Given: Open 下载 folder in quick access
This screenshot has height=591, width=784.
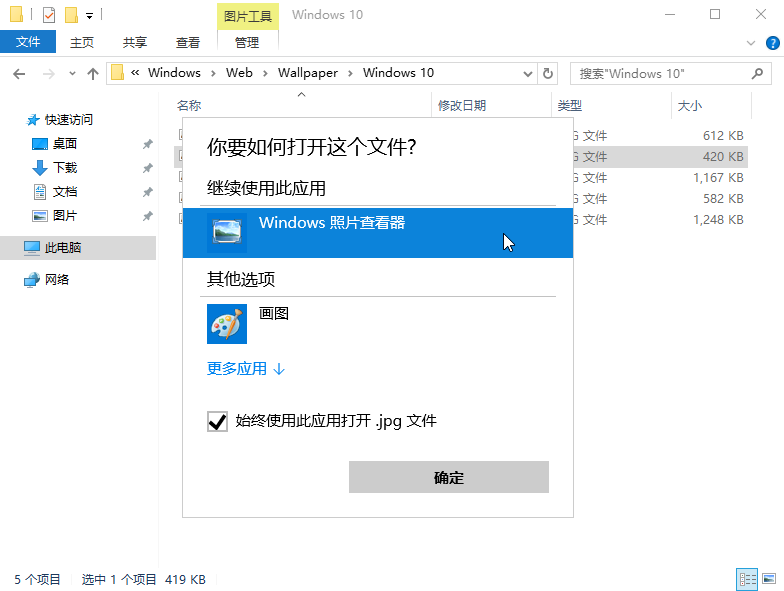Looking at the screenshot, I should [65, 168].
